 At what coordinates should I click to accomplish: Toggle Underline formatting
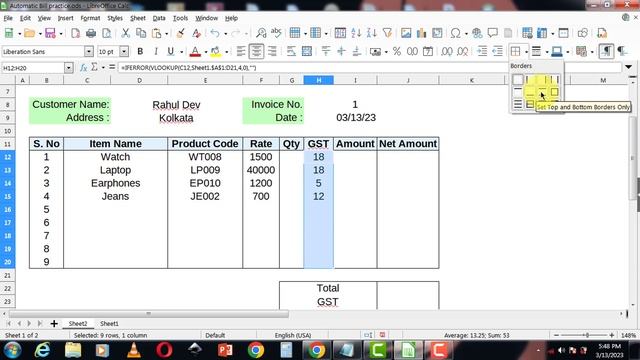[171, 51]
